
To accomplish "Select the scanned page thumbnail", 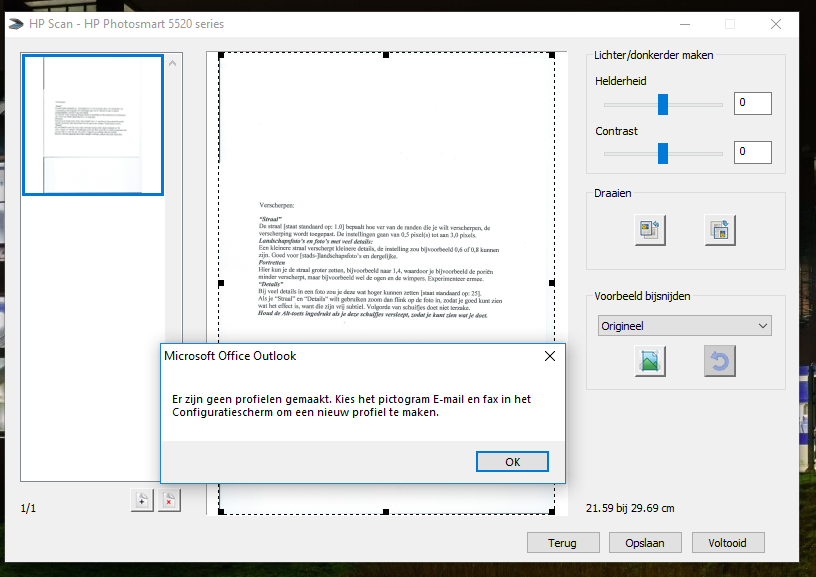I will coord(93,125).
